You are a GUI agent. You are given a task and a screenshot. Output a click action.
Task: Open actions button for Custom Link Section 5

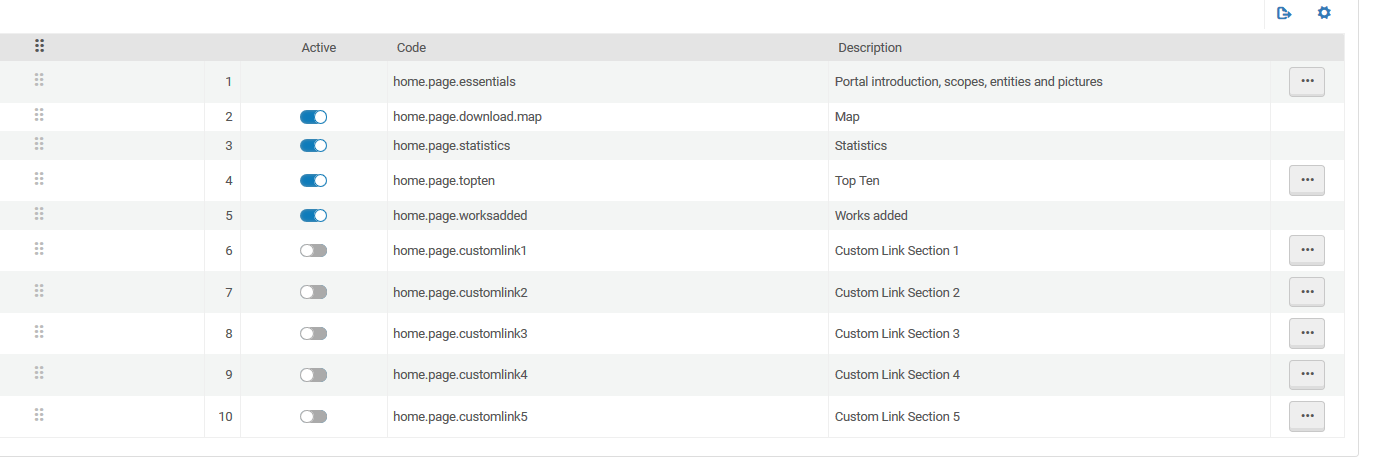click(1306, 416)
